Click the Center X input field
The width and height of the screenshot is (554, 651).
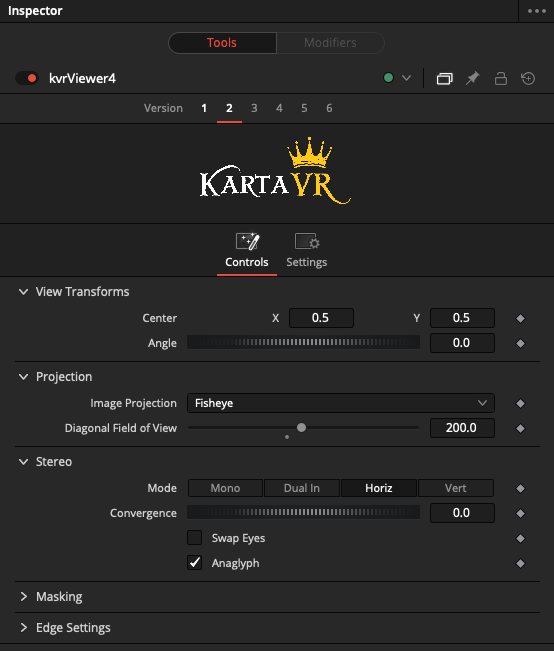[x=321, y=318]
